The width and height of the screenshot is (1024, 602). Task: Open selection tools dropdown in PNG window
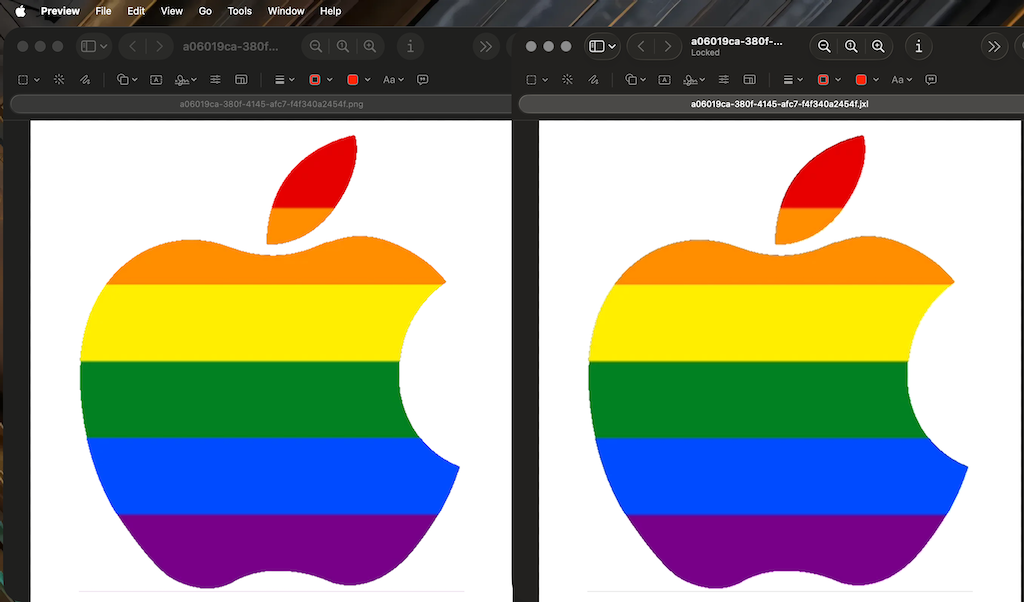pos(29,80)
